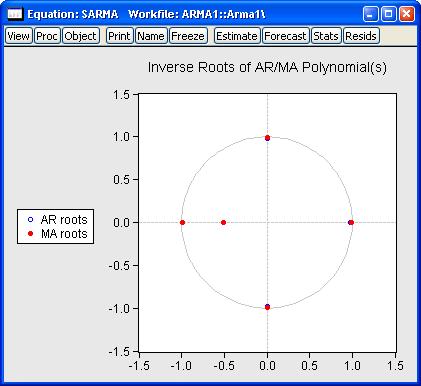The image size is (421, 386).
Task: Click the root marker at bottom of unit circle
Action: (267, 307)
